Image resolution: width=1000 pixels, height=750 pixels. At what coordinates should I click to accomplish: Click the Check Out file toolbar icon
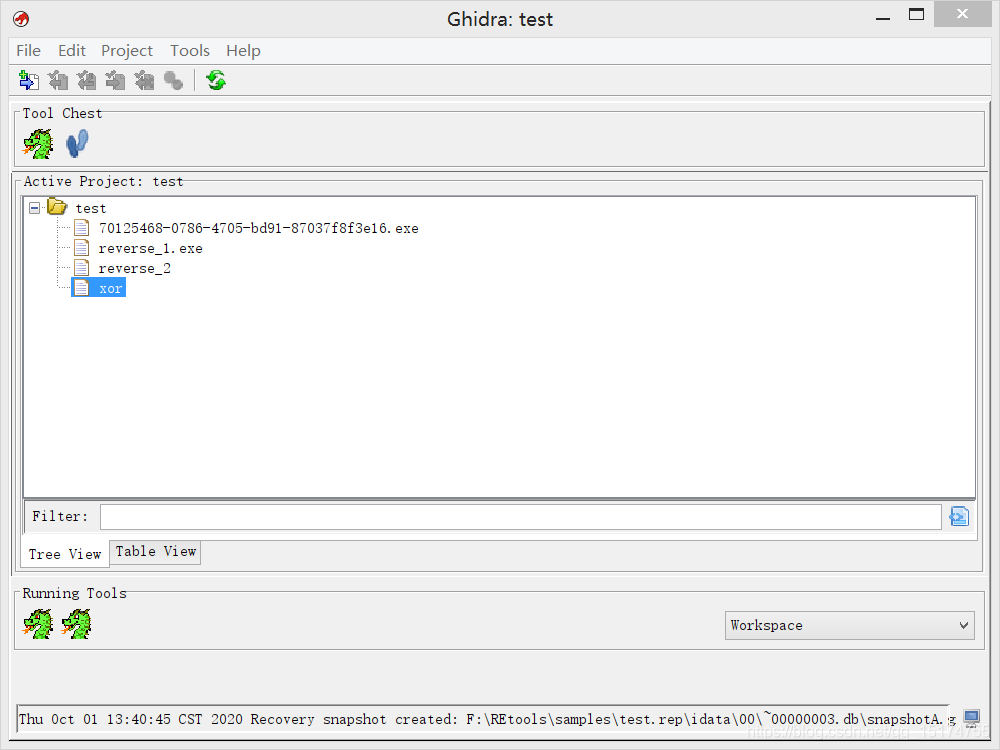(x=58, y=80)
